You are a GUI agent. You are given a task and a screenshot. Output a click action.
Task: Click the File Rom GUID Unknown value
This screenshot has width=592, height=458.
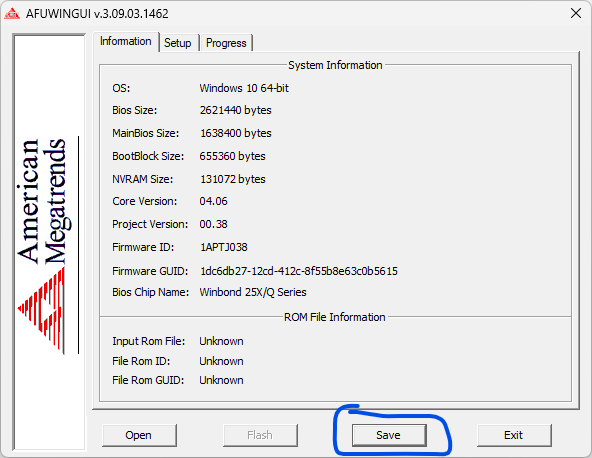tap(221, 380)
